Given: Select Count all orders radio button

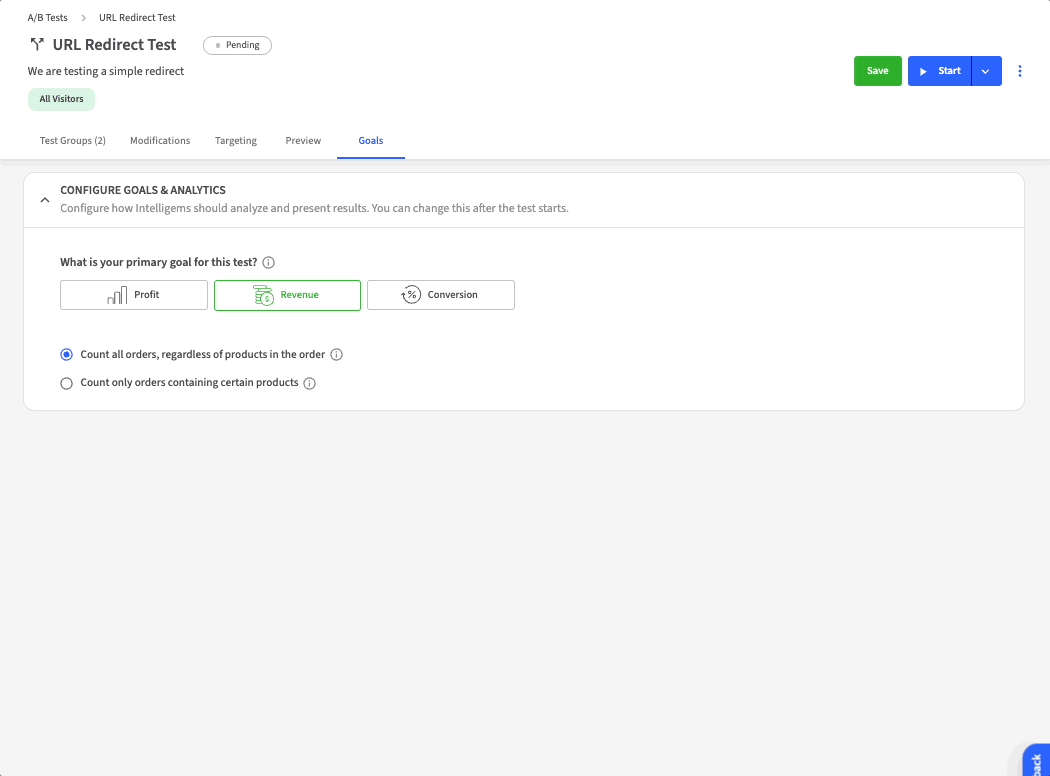Looking at the screenshot, I should (x=67, y=355).
